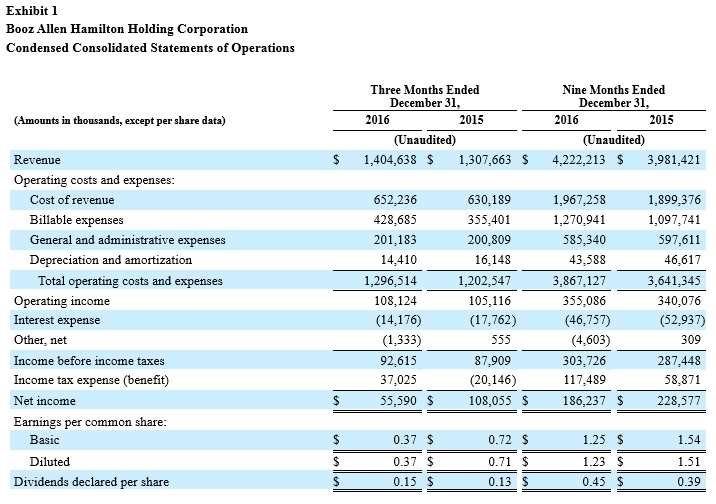Image resolution: width=716 pixels, height=504 pixels.
Task: Click the Other, net row label
Action: (x=43, y=340)
